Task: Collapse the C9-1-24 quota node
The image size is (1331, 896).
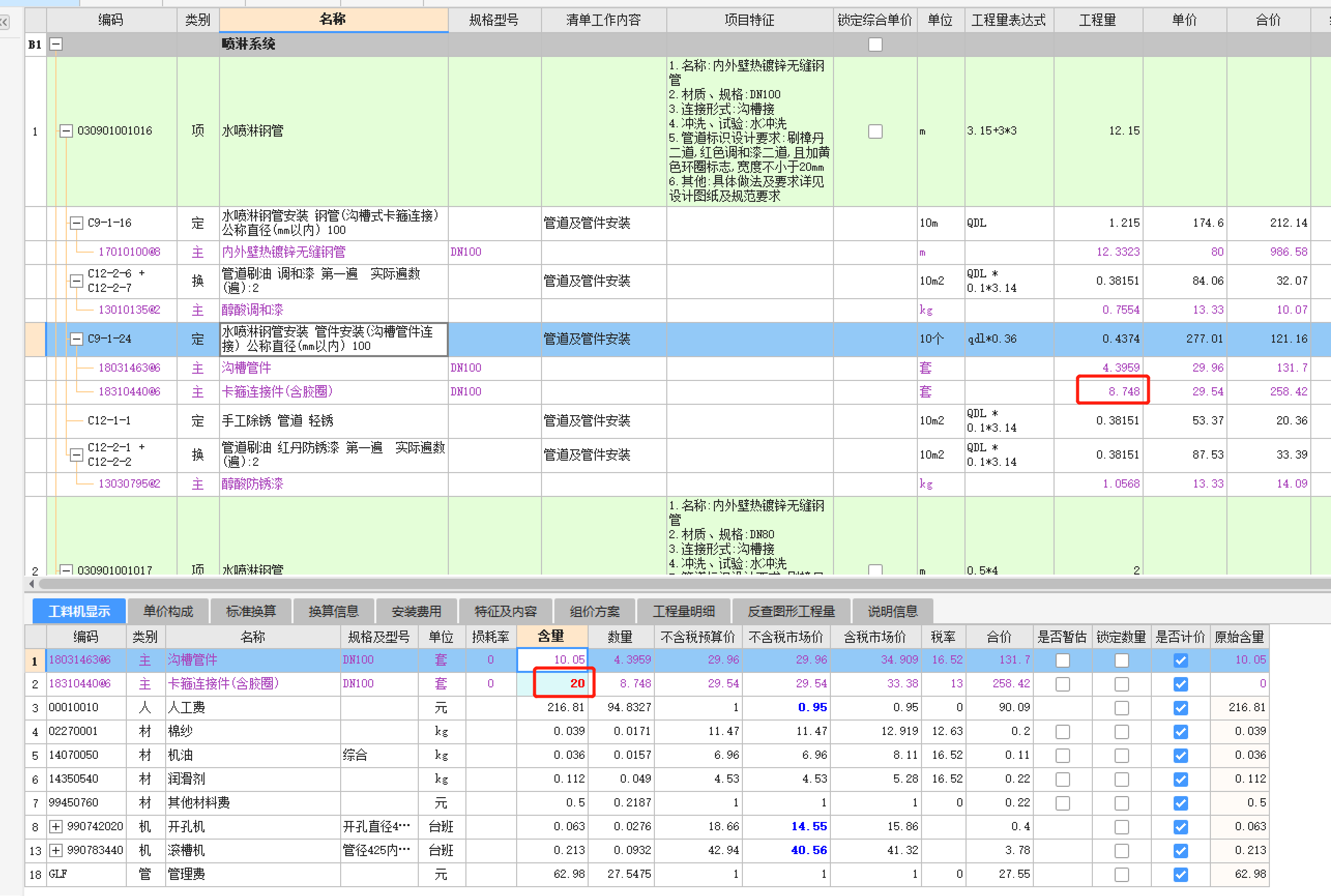Action: tap(76, 339)
